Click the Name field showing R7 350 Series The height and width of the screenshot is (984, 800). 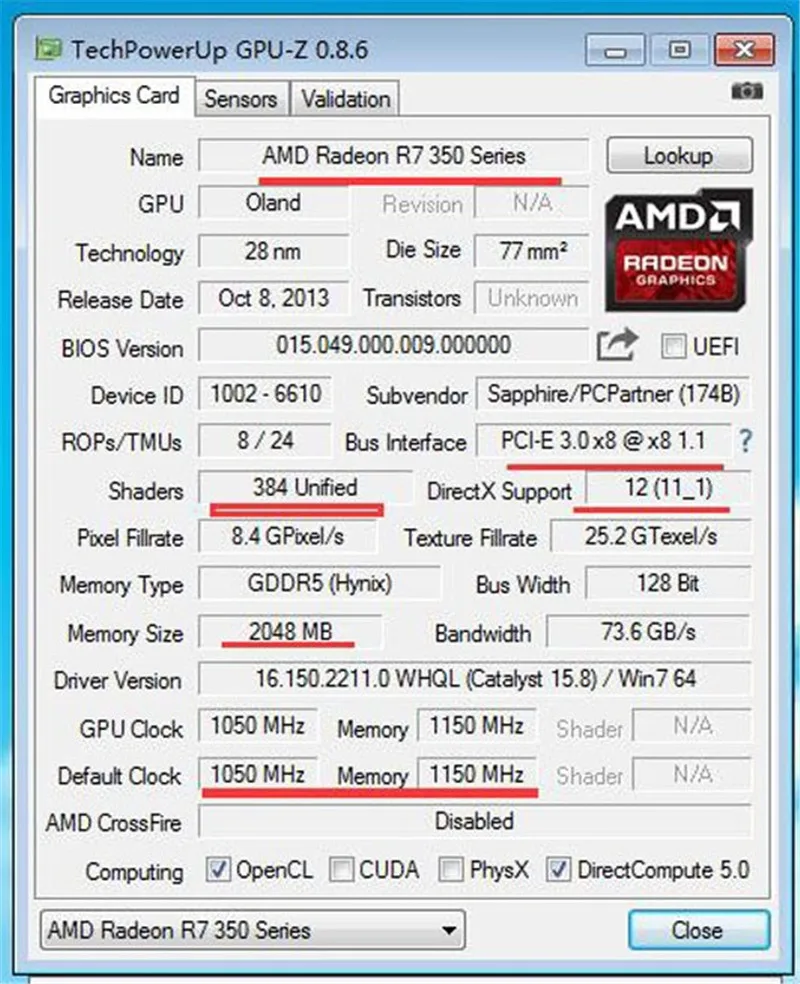[393, 156]
